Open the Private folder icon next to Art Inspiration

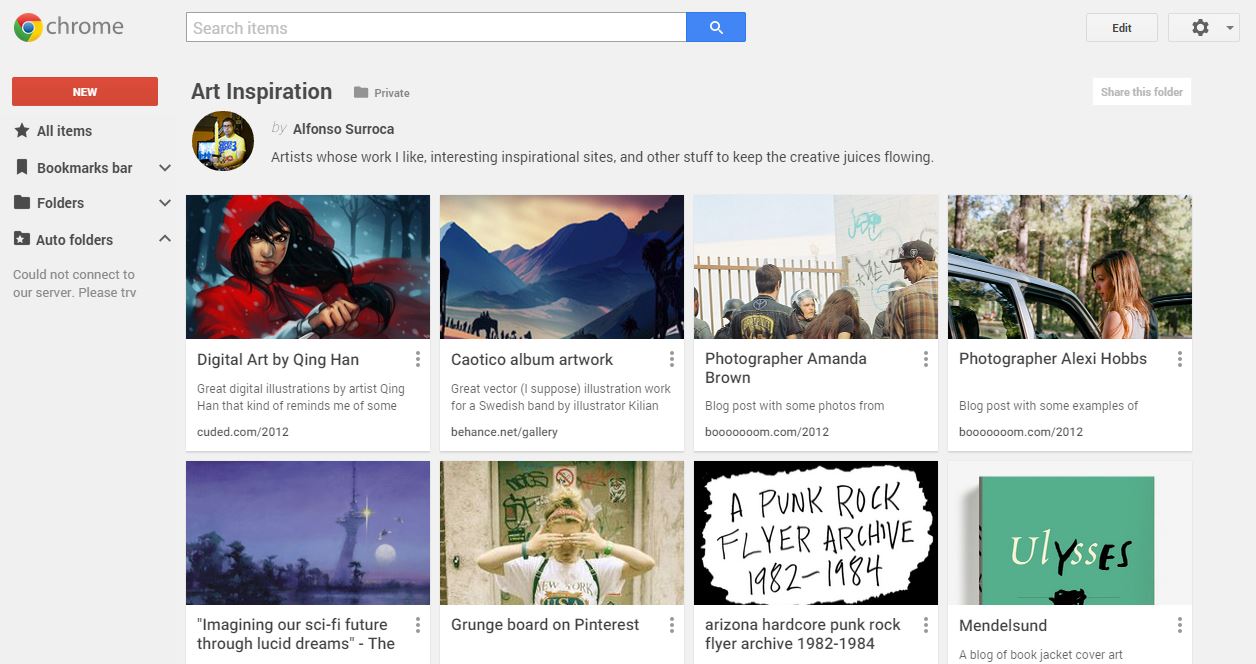360,92
